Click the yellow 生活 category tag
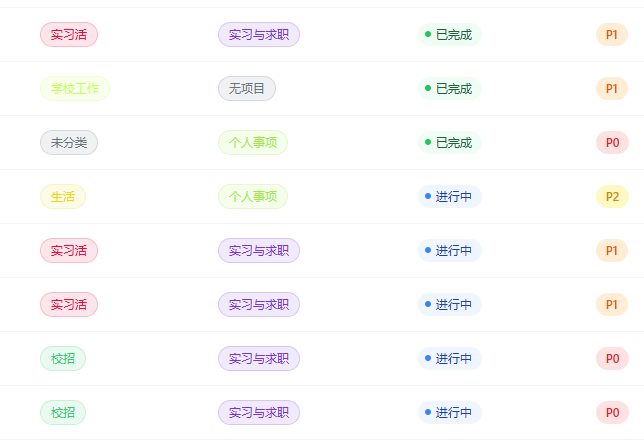Image resolution: width=644 pixels, height=444 pixels. (63, 196)
